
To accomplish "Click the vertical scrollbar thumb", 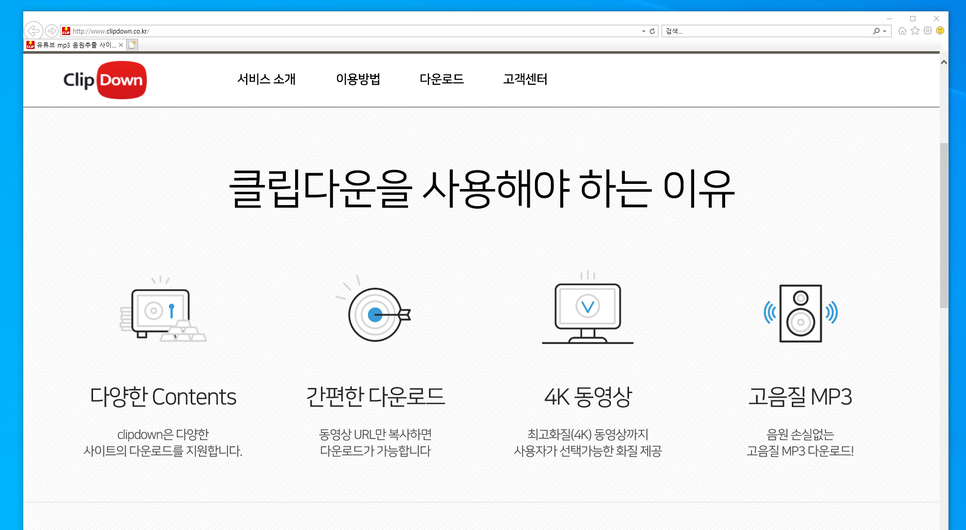I will click(944, 225).
